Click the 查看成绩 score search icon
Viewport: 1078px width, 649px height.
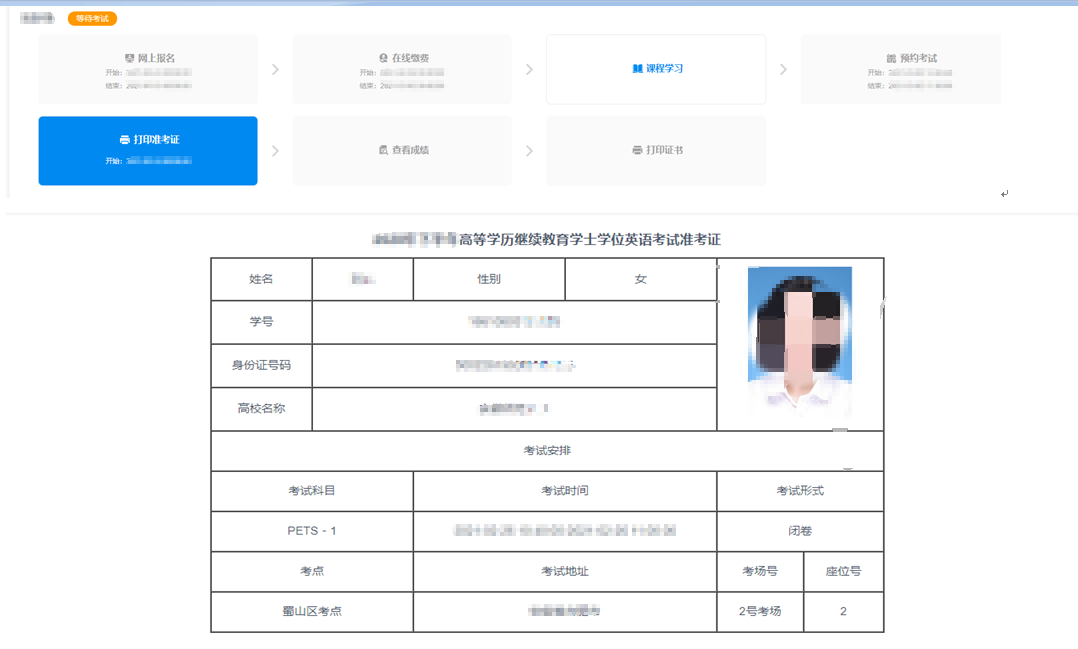[x=383, y=150]
